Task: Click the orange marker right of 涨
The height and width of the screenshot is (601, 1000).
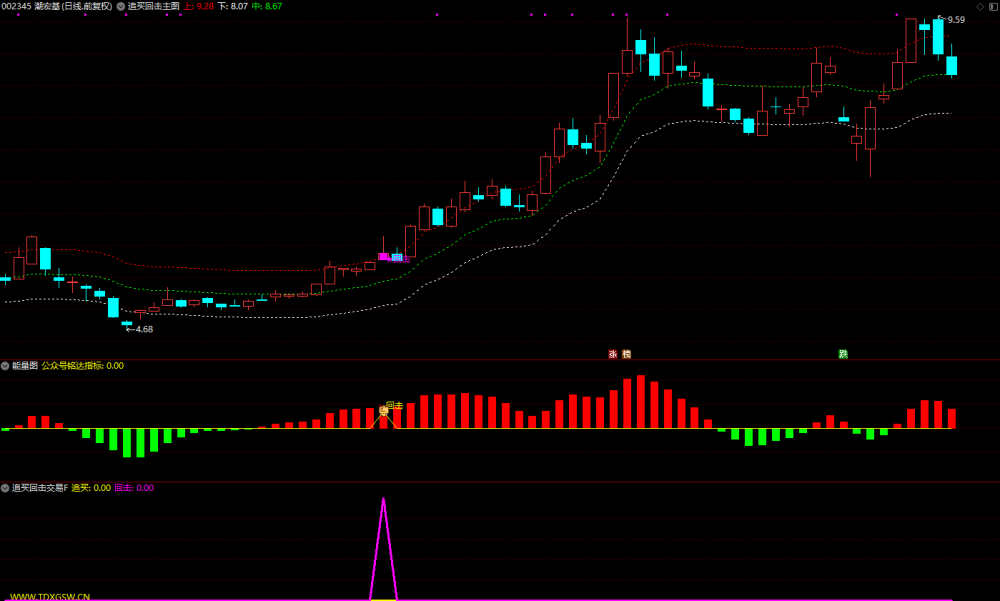Action: pos(626,354)
